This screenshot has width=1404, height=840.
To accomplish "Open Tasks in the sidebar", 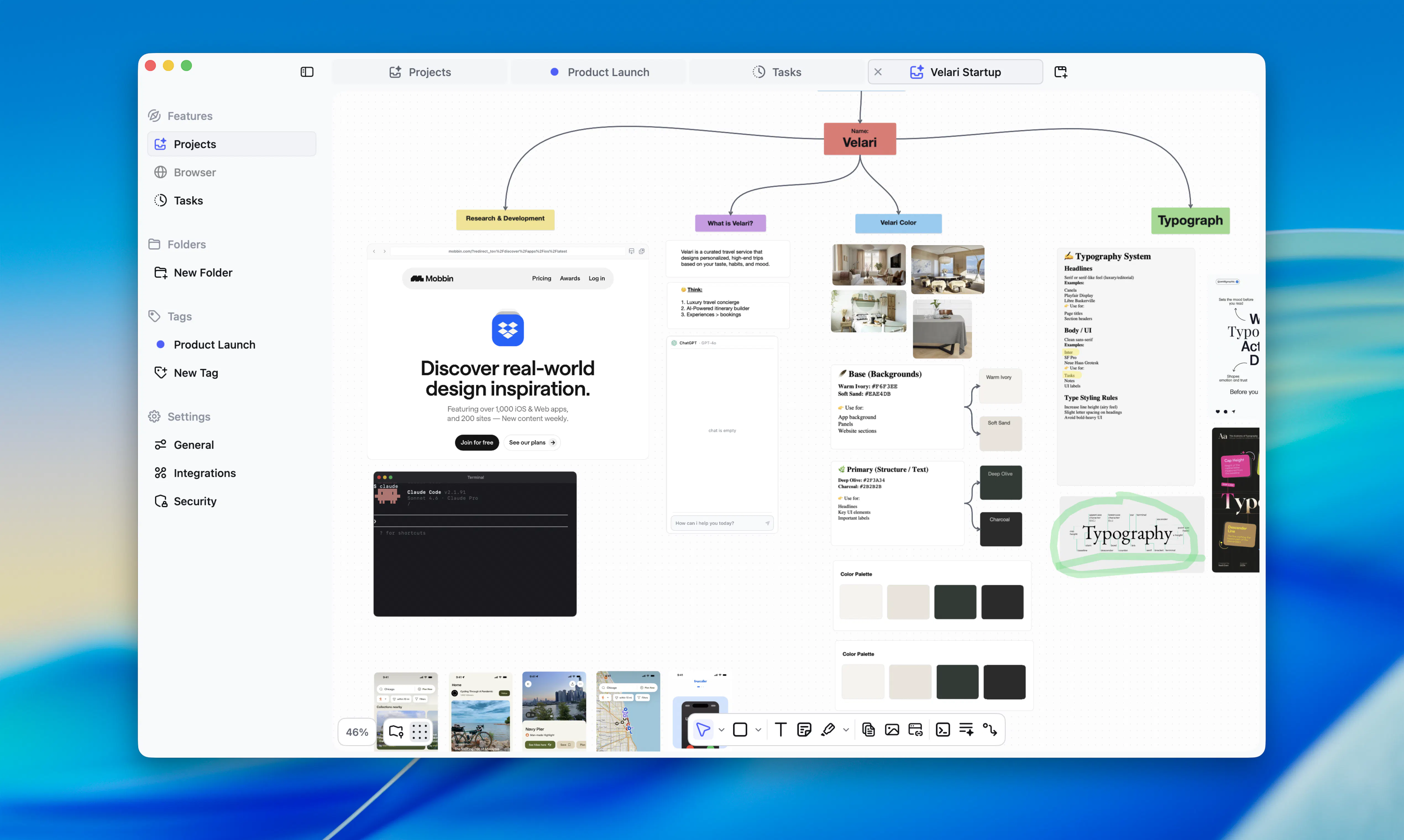I will coord(232,200).
